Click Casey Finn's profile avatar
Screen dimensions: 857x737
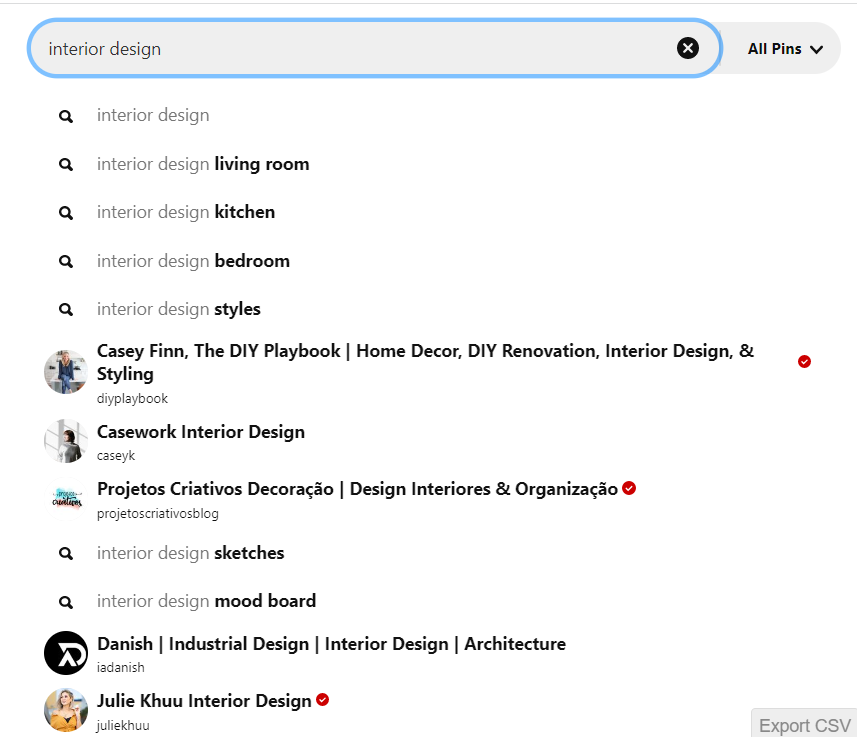click(x=66, y=372)
